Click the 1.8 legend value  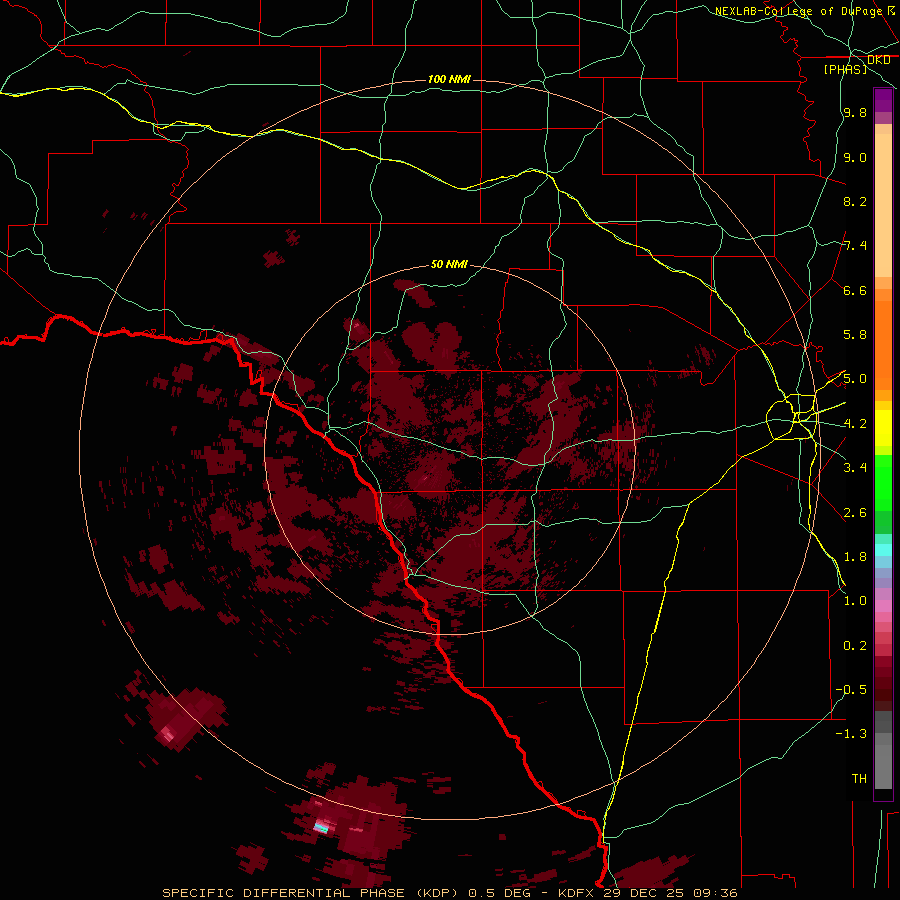click(855, 557)
